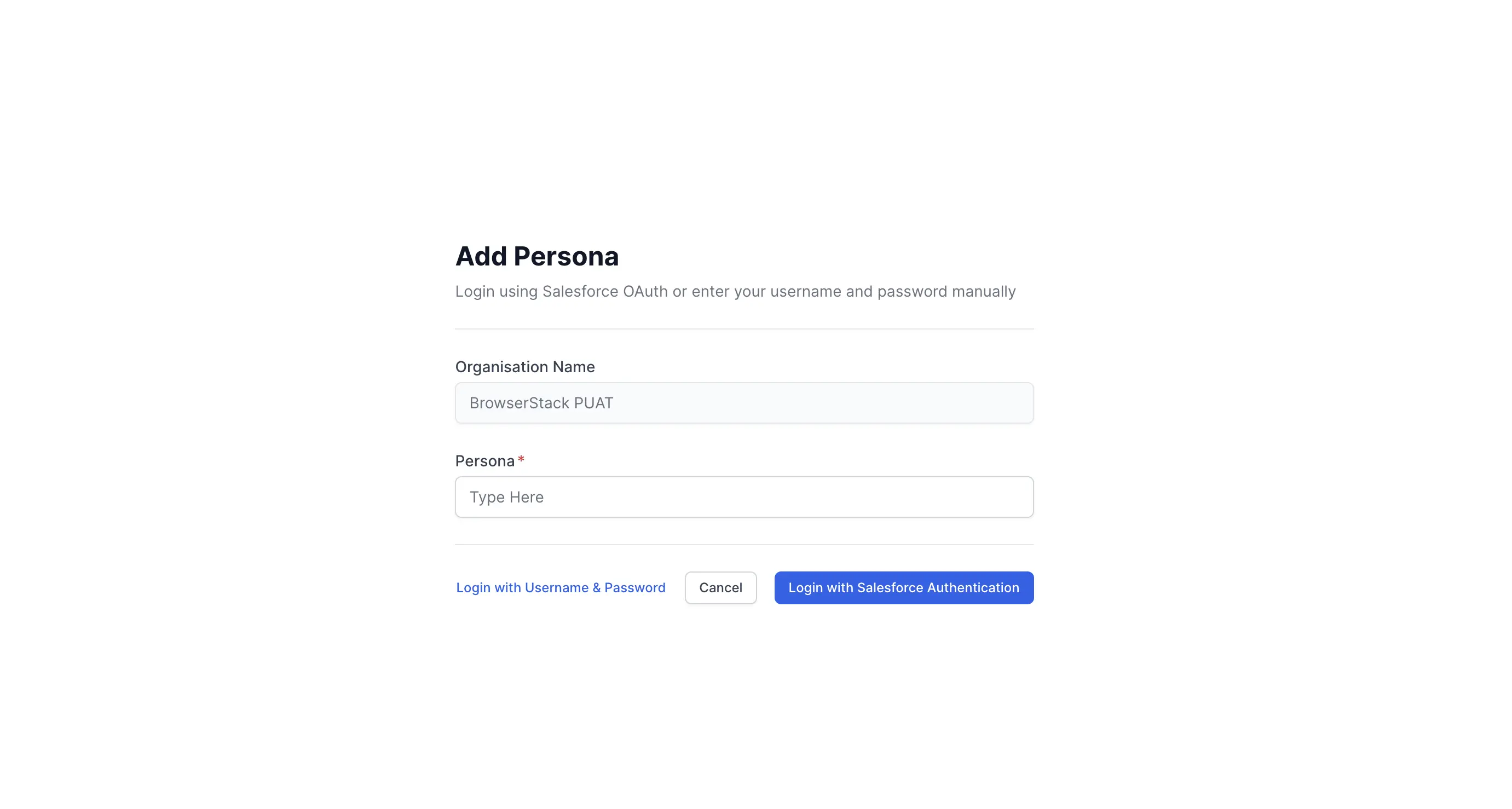The height and width of the screenshot is (809, 1512).
Task: Click the red asterisk next to Persona
Action: [521, 459]
